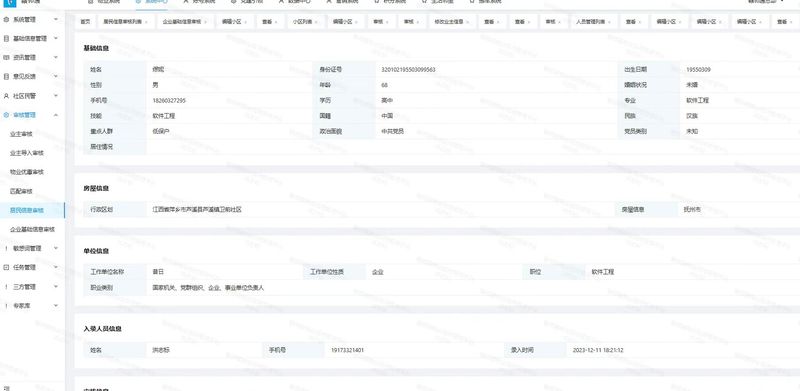
Task: Close the 修改业主信息 tab
Action: pos(468,22)
